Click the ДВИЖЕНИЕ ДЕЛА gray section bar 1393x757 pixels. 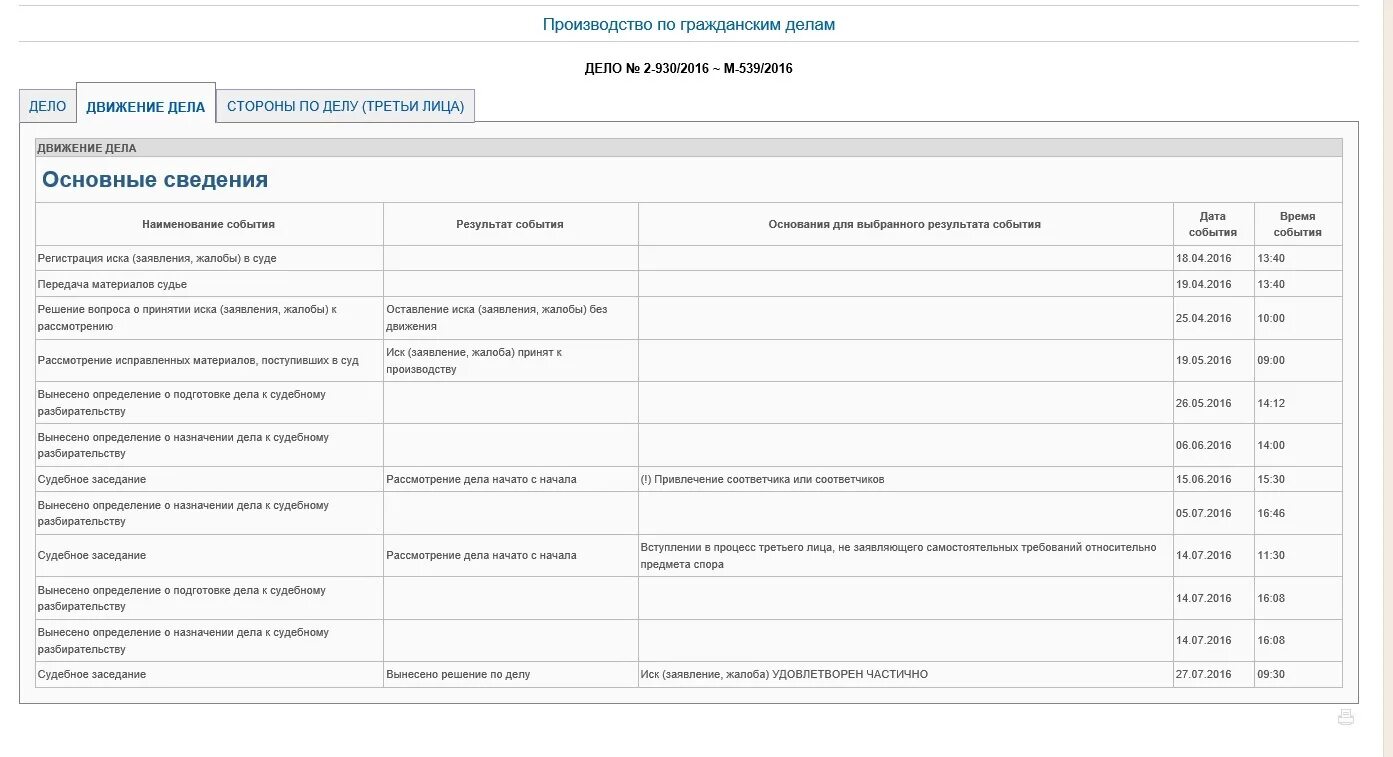pyautogui.click(x=689, y=148)
